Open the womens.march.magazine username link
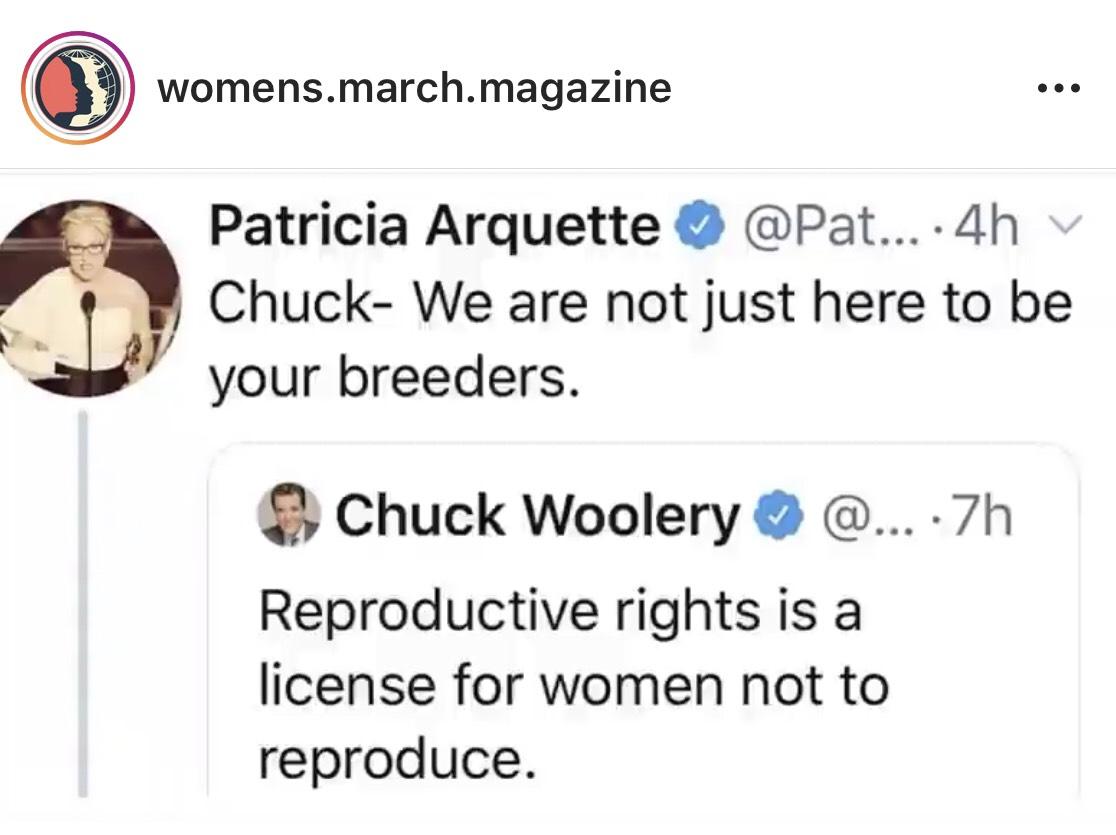 [x=414, y=88]
